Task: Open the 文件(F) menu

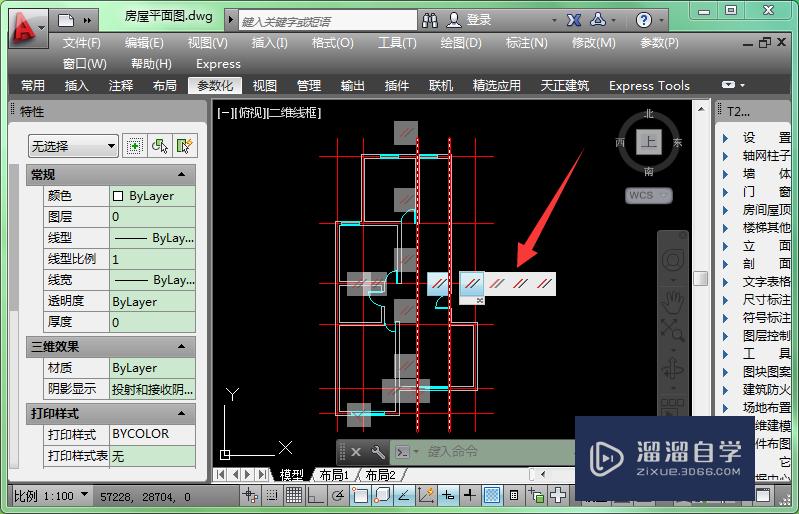Action: coord(82,43)
